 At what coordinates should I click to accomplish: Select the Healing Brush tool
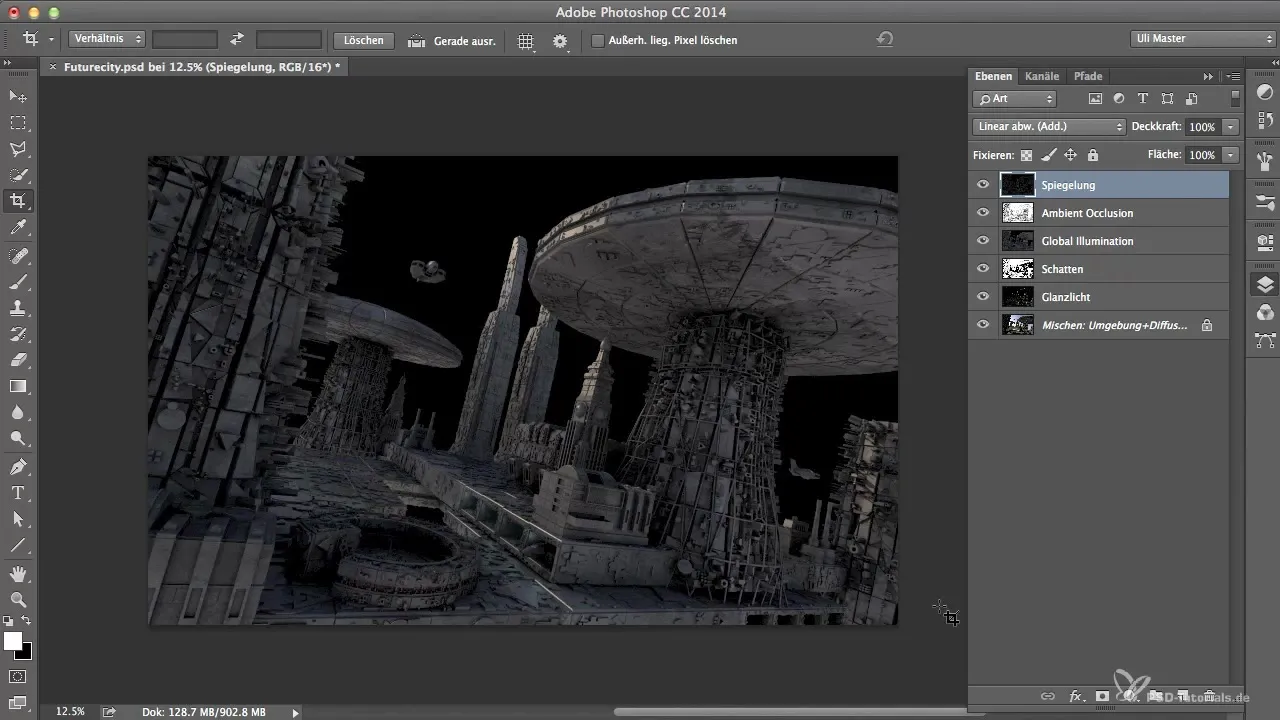(x=18, y=256)
